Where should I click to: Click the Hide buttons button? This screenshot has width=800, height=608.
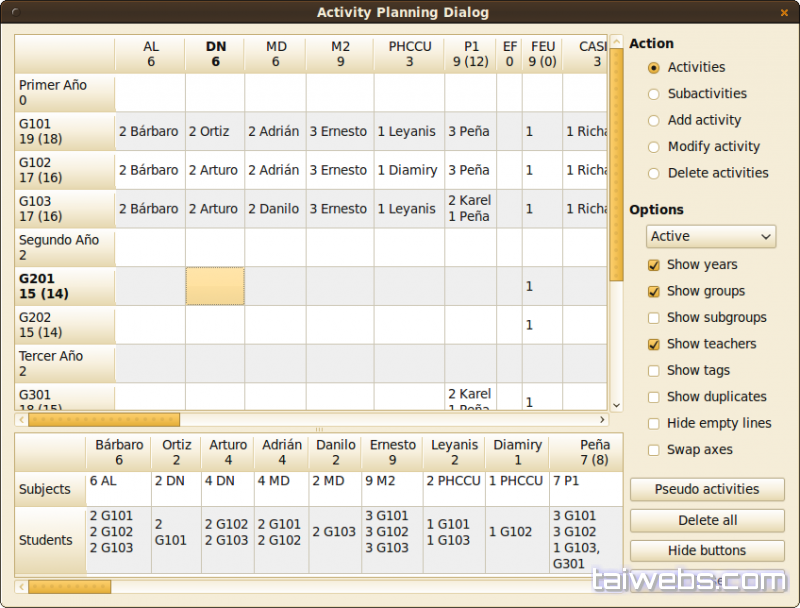click(x=706, y=551)
